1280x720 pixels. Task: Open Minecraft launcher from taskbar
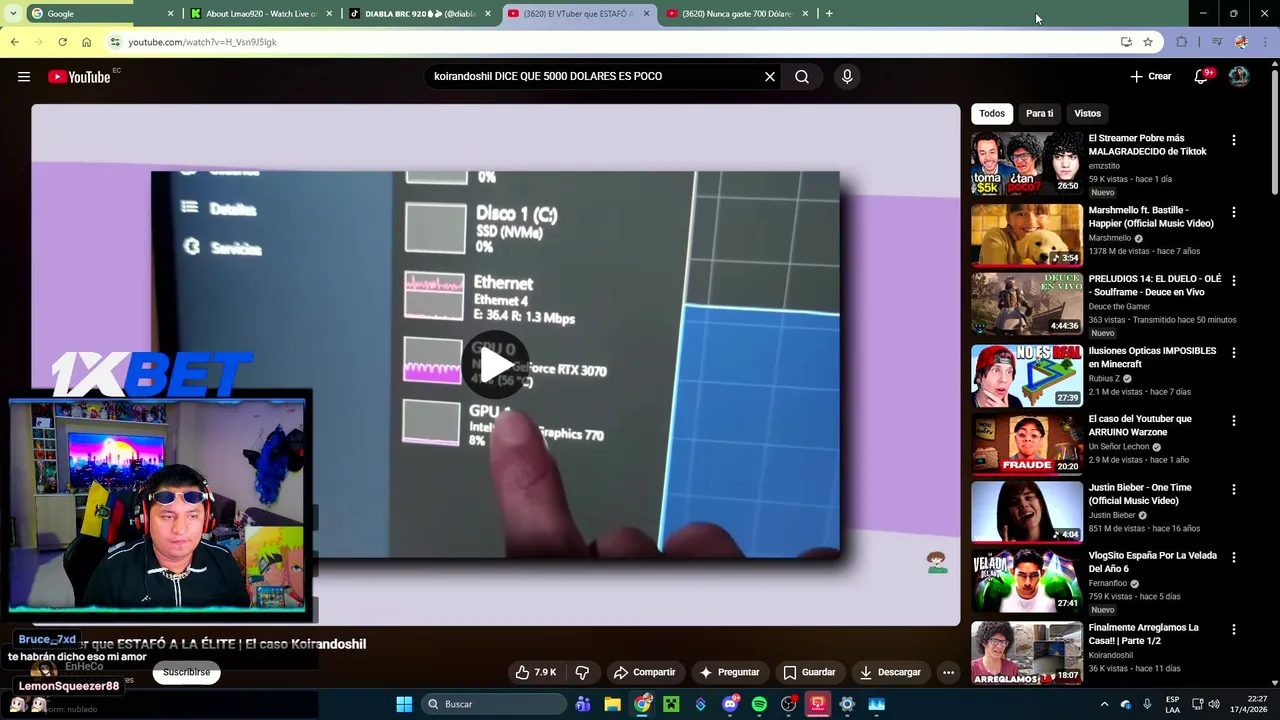(671, 704)
